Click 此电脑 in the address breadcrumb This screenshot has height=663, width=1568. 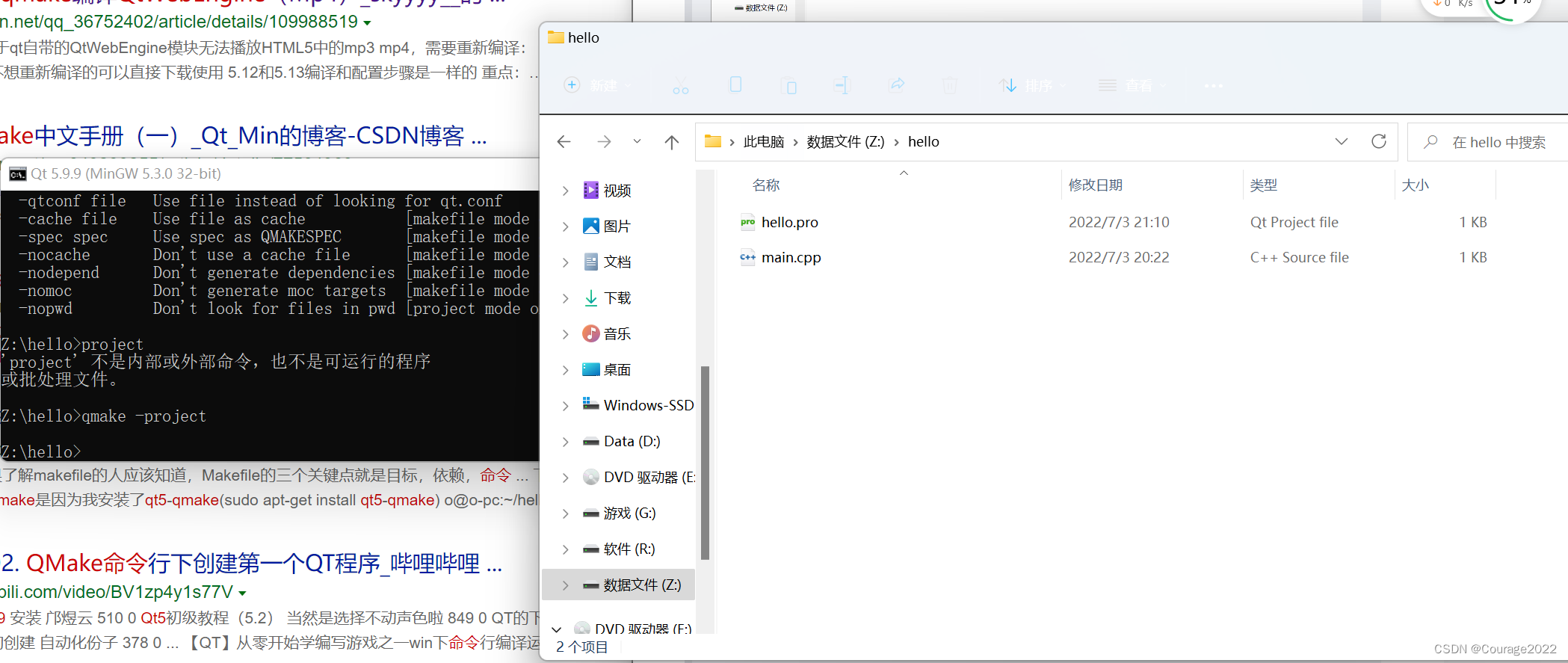(763, 141)
